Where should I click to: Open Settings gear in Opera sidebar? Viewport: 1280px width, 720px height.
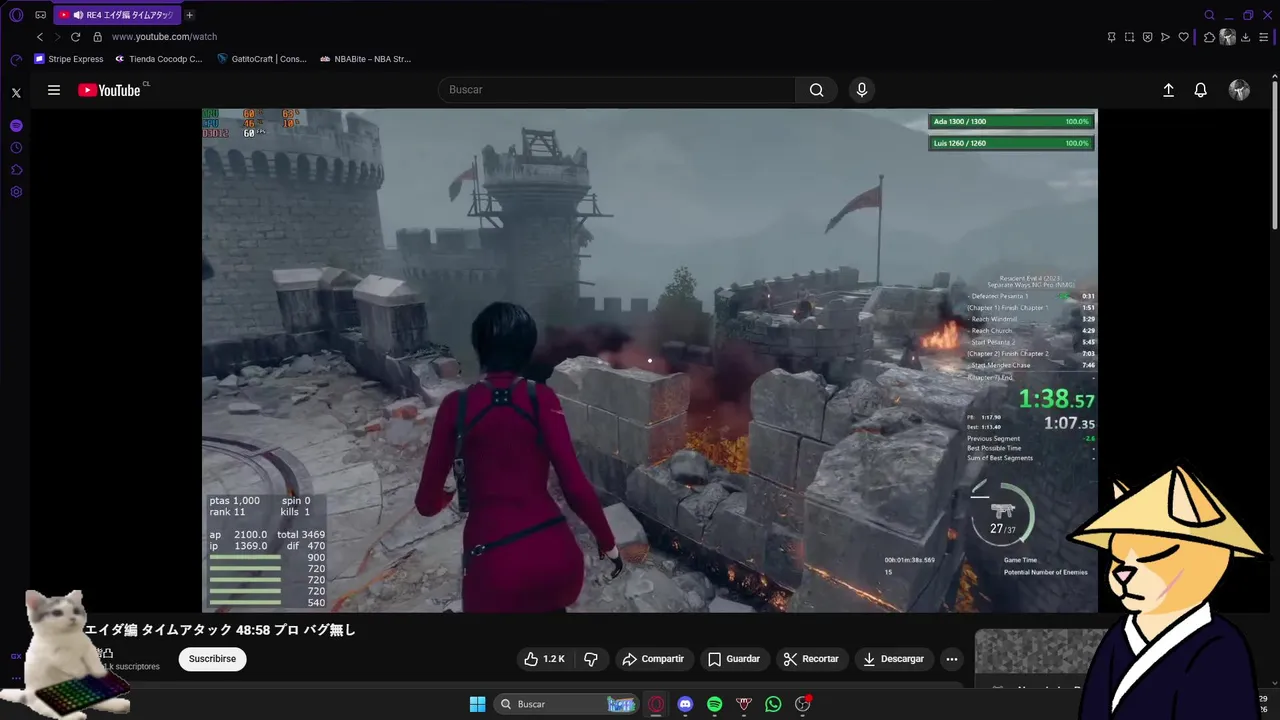pos(16,192)
